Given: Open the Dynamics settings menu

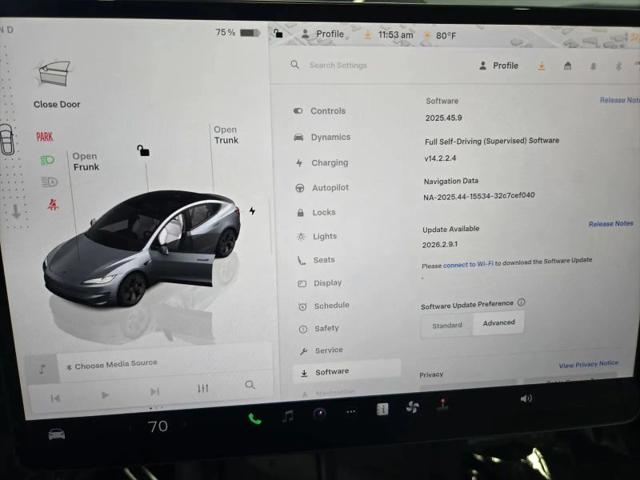Looking at the screenshot, I should pos(322,137).
